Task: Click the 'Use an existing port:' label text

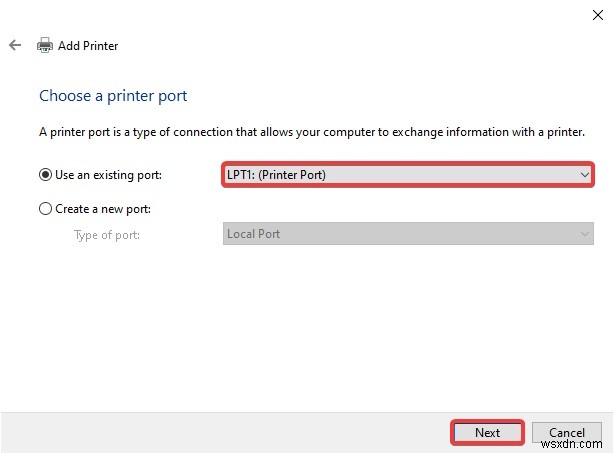Action: (x=108, y=175)
